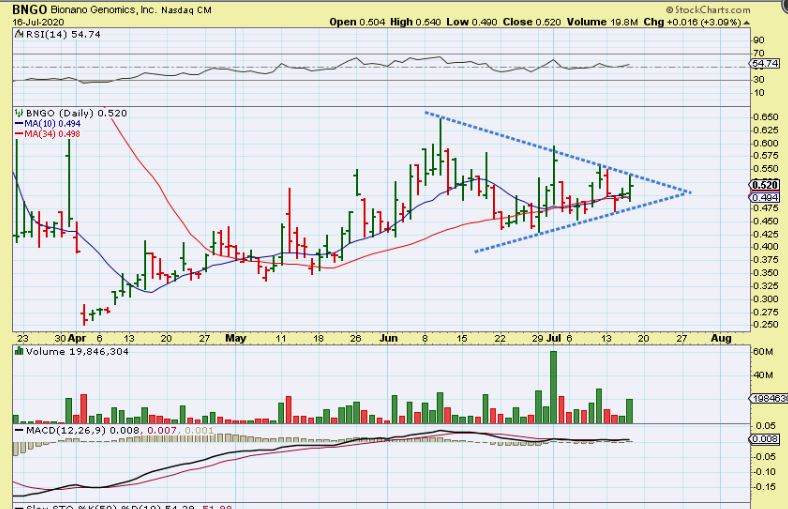The image size is (788, 509).
Task: Click the Nasdaq CM exchange label
Action: (x=186, y=10)
